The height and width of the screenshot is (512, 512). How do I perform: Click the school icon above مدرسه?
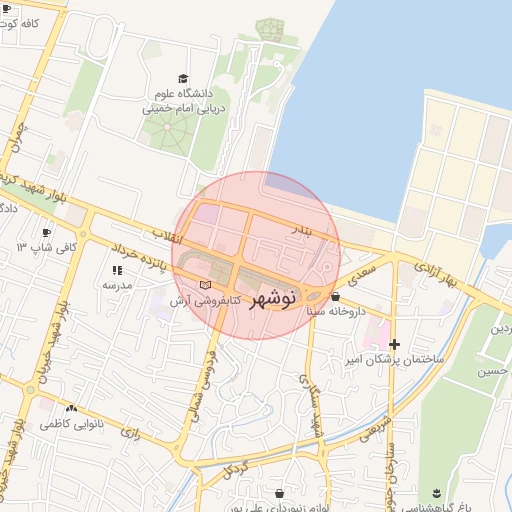click(x=117, y=270)
